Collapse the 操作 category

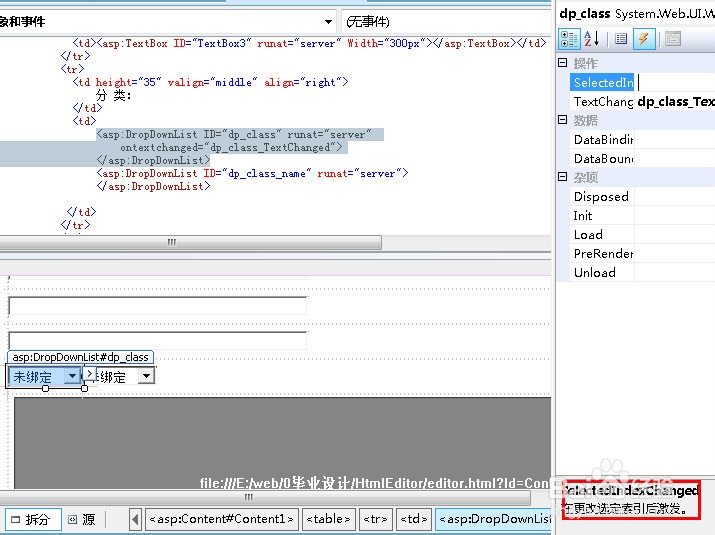pyautogui.click(x=563, y=63)
